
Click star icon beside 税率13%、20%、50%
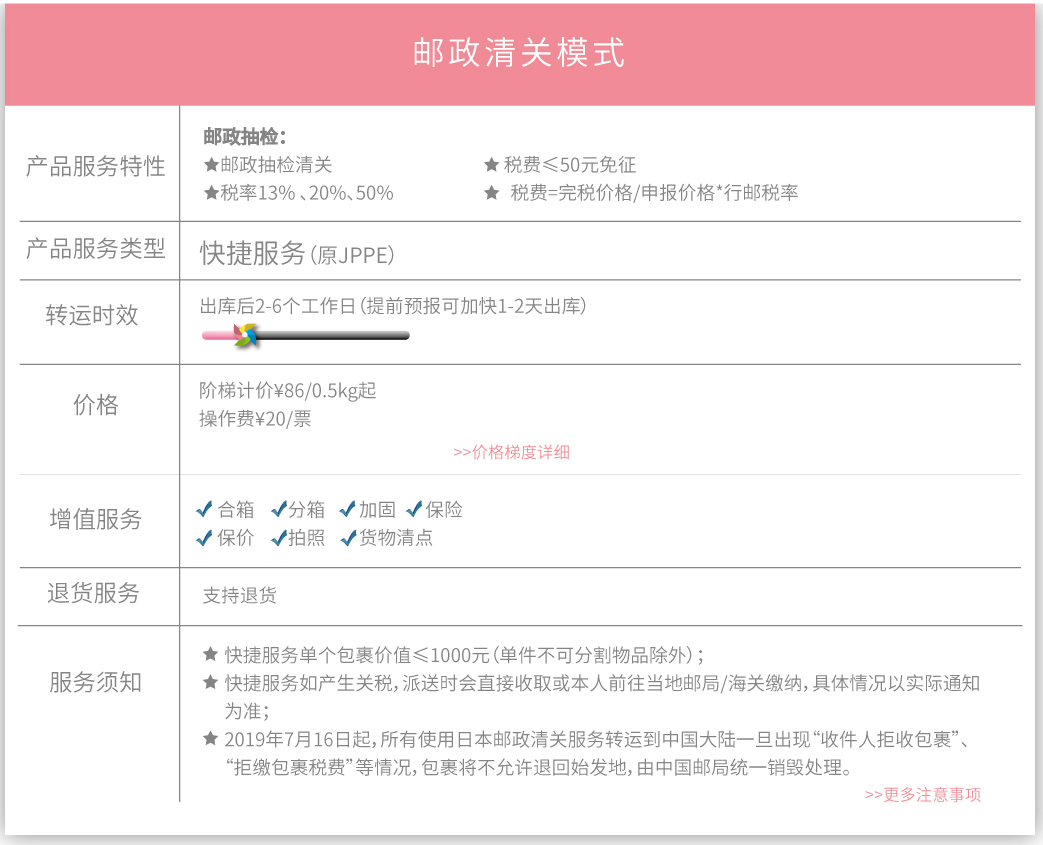[x=211, y=193]
